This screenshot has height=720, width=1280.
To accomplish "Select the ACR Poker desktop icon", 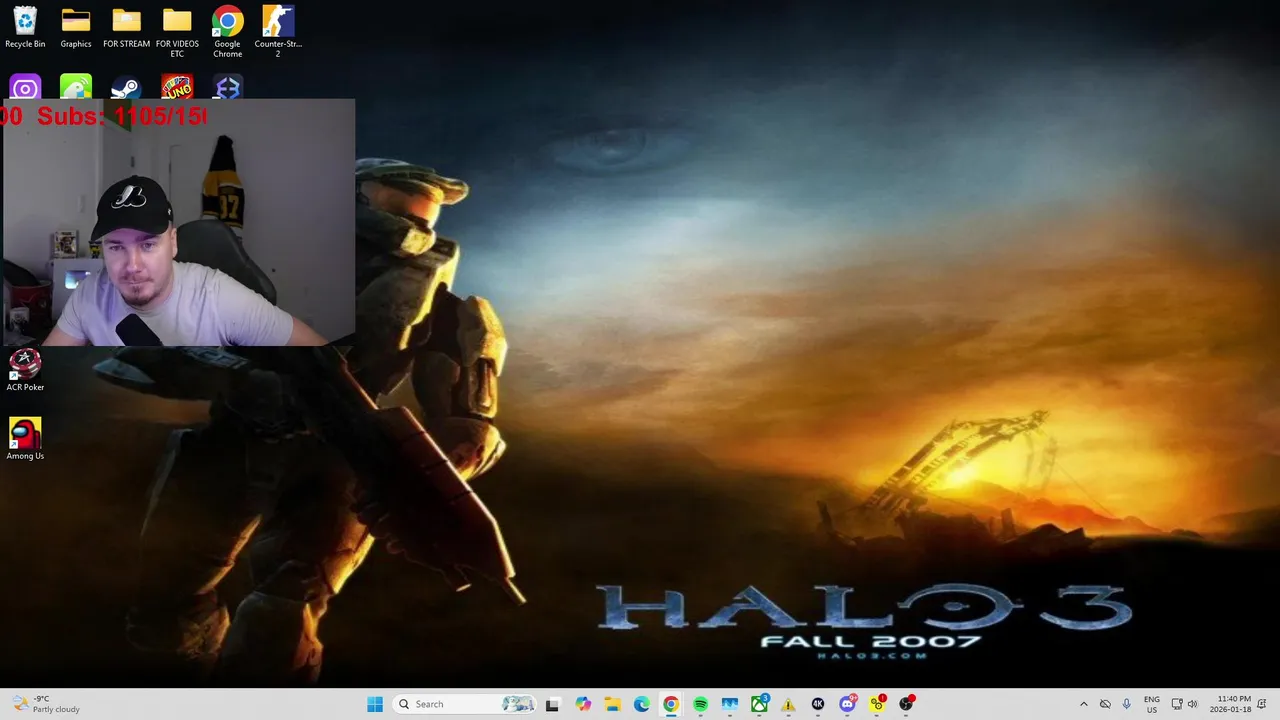I will tap(25, 369).
